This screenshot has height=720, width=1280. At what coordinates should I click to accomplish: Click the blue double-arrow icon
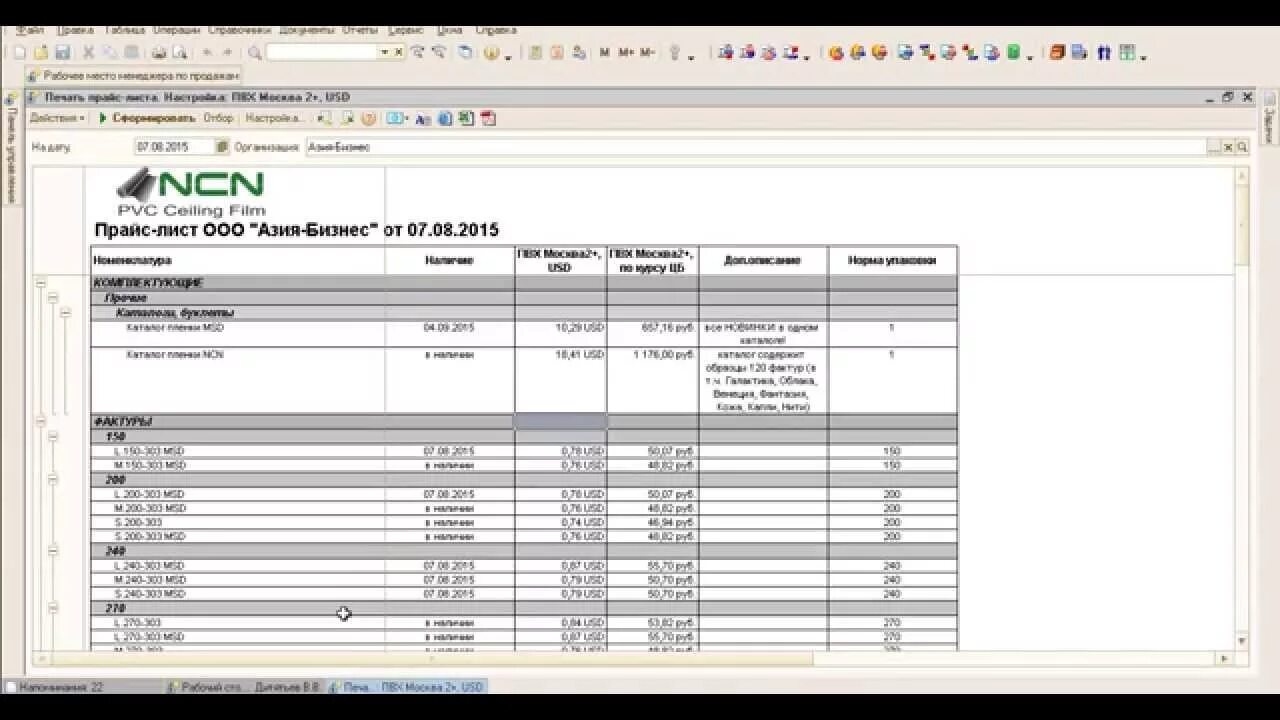(x=1104, y=52)
